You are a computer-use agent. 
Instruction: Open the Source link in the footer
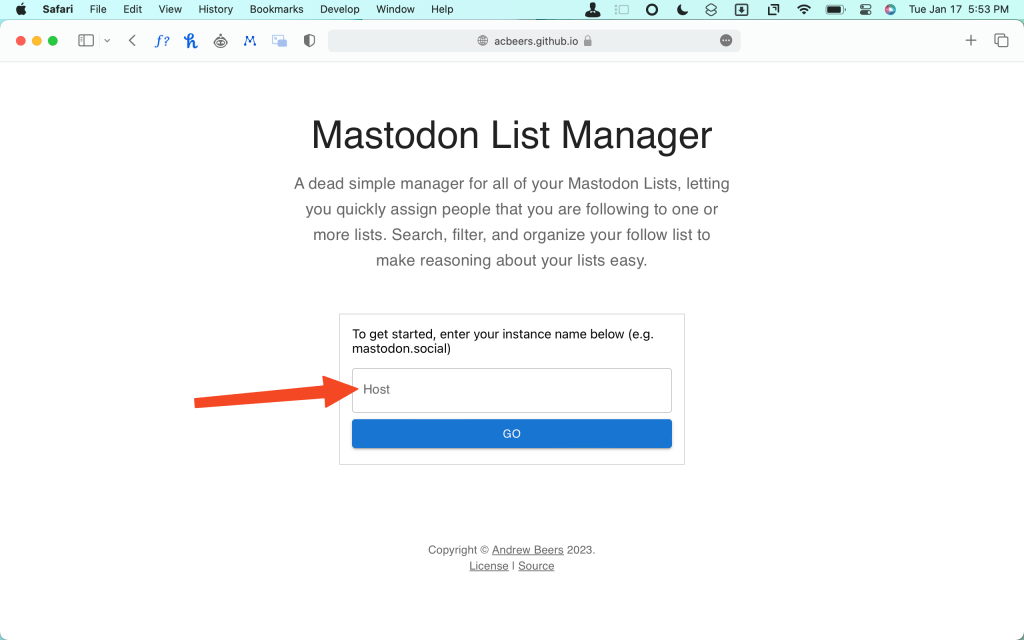536,565
